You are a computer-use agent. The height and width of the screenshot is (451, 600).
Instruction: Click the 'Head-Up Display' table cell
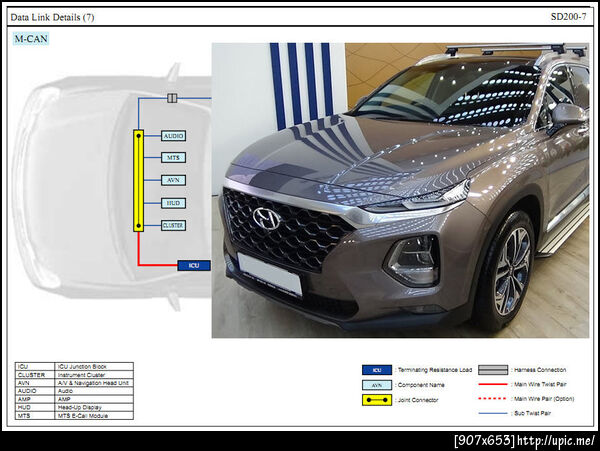click(94, 407)
